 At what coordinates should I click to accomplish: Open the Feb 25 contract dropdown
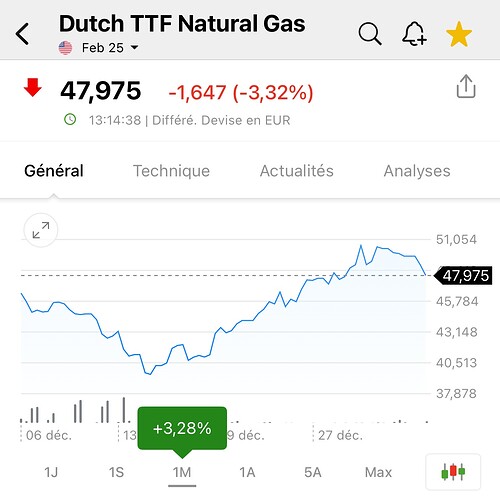[x=110, y=48]
